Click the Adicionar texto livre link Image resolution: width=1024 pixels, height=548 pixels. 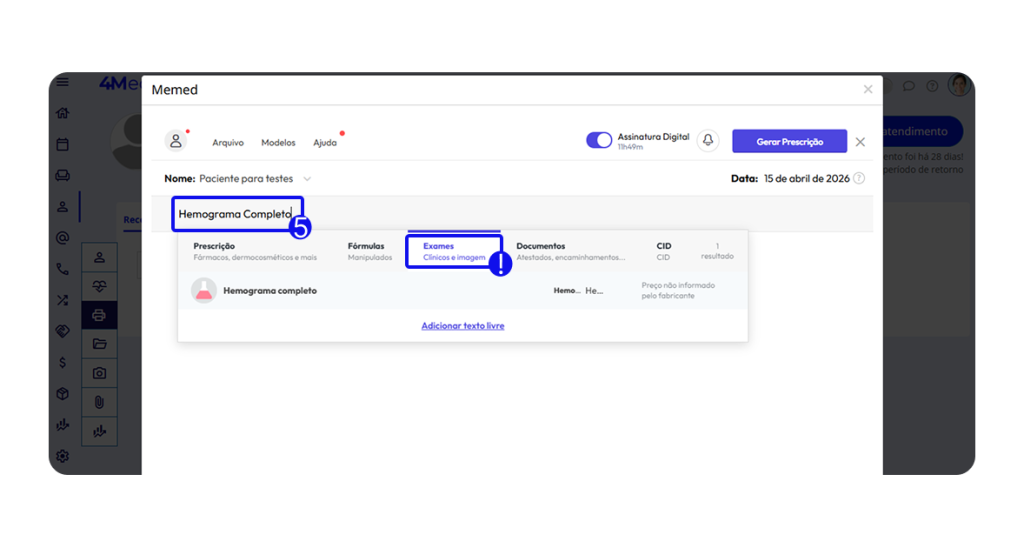point(463,326)
